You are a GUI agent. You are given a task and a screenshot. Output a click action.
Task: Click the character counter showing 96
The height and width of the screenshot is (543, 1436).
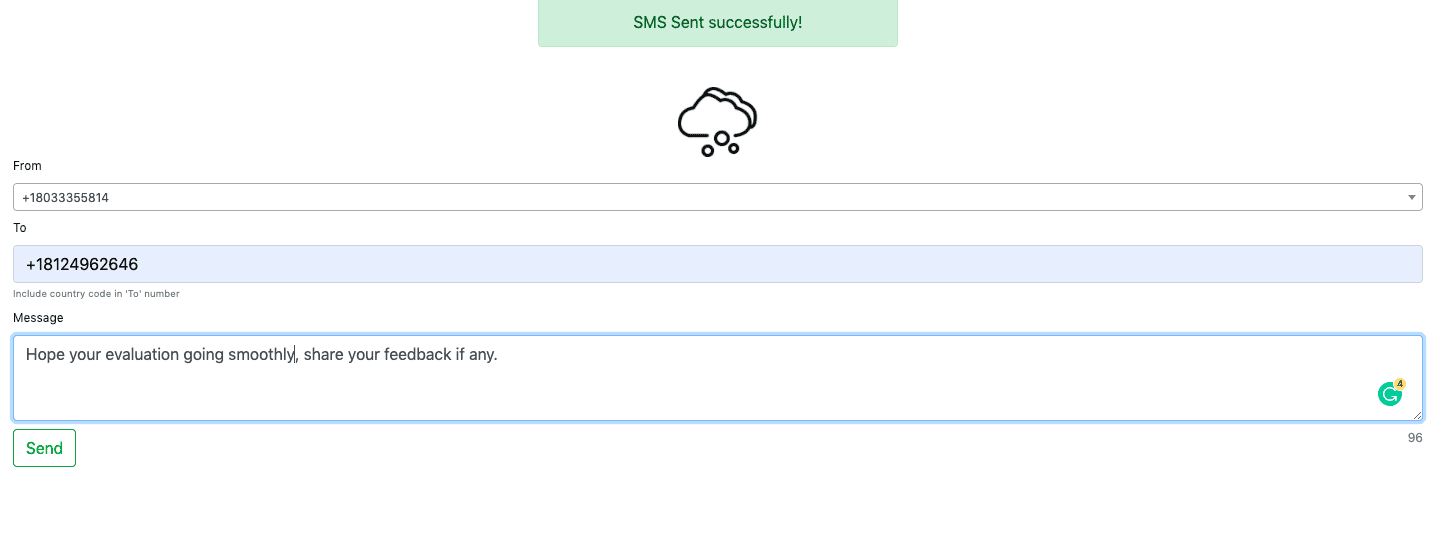pyautogui.click(x=1415, y=438)
